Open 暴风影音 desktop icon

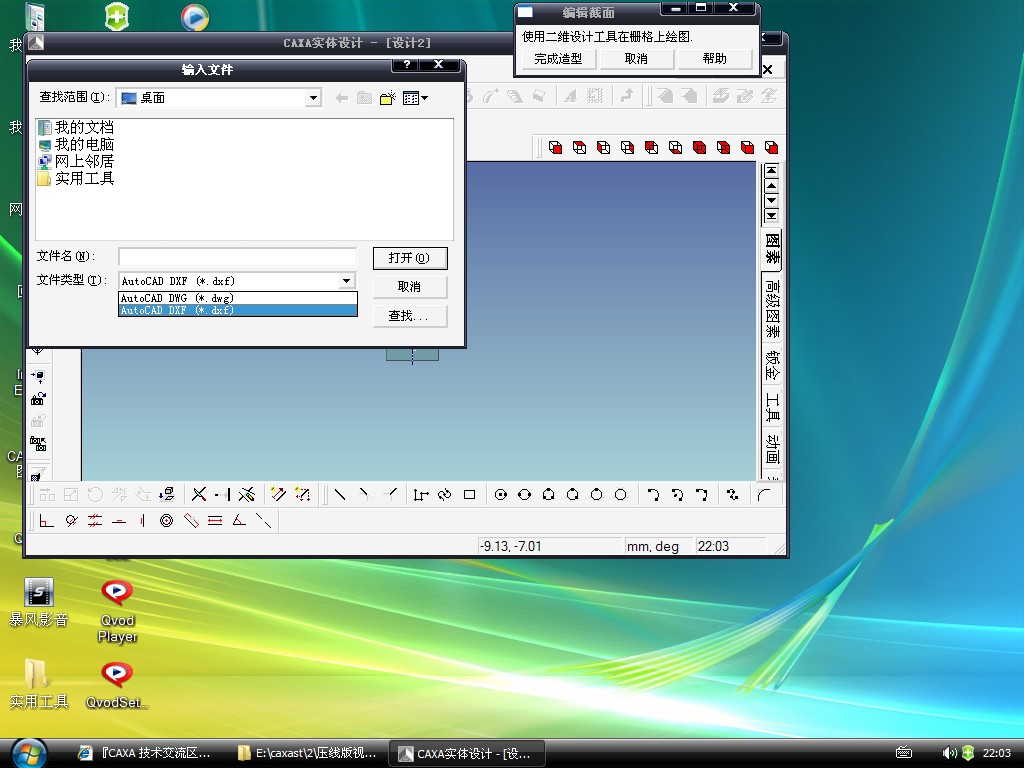coord(39,603)
